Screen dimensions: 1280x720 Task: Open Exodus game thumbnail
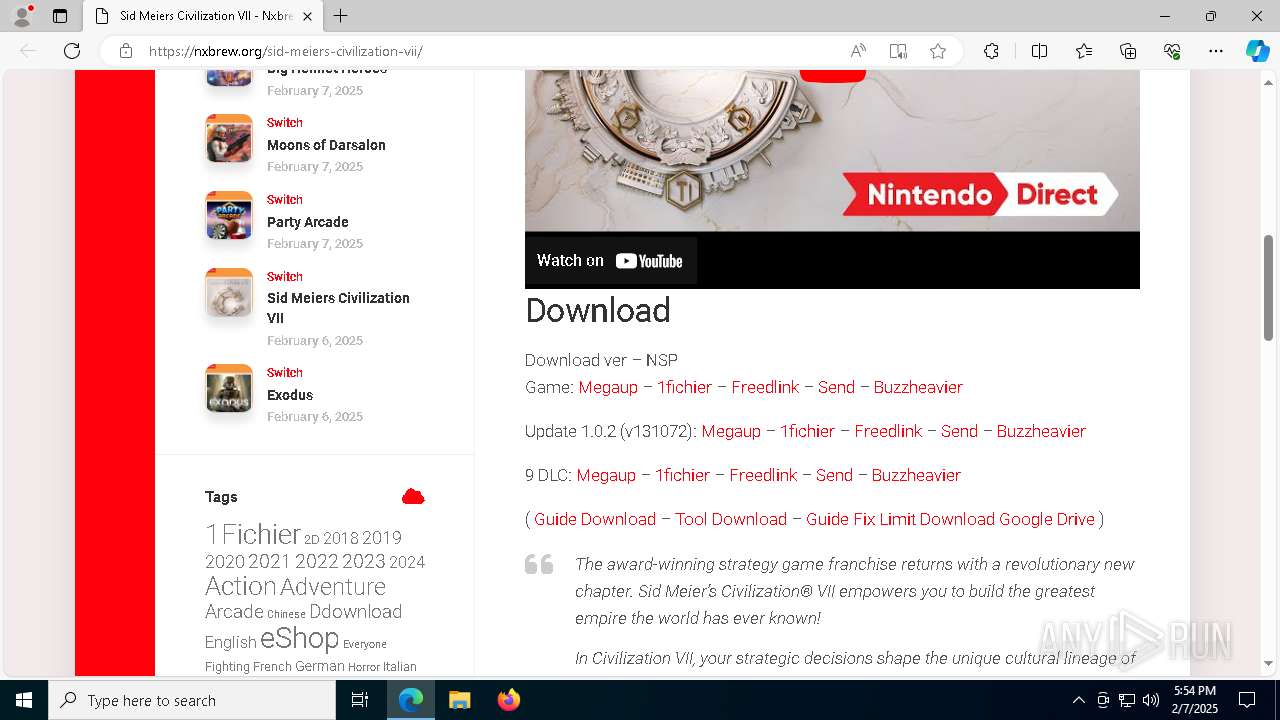pos(229,388)
